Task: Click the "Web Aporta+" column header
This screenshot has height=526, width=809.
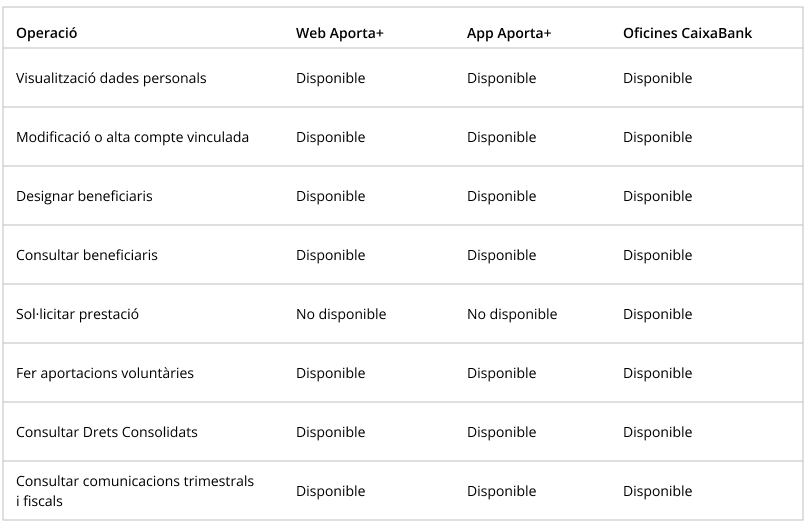Action: coord(340,33)
